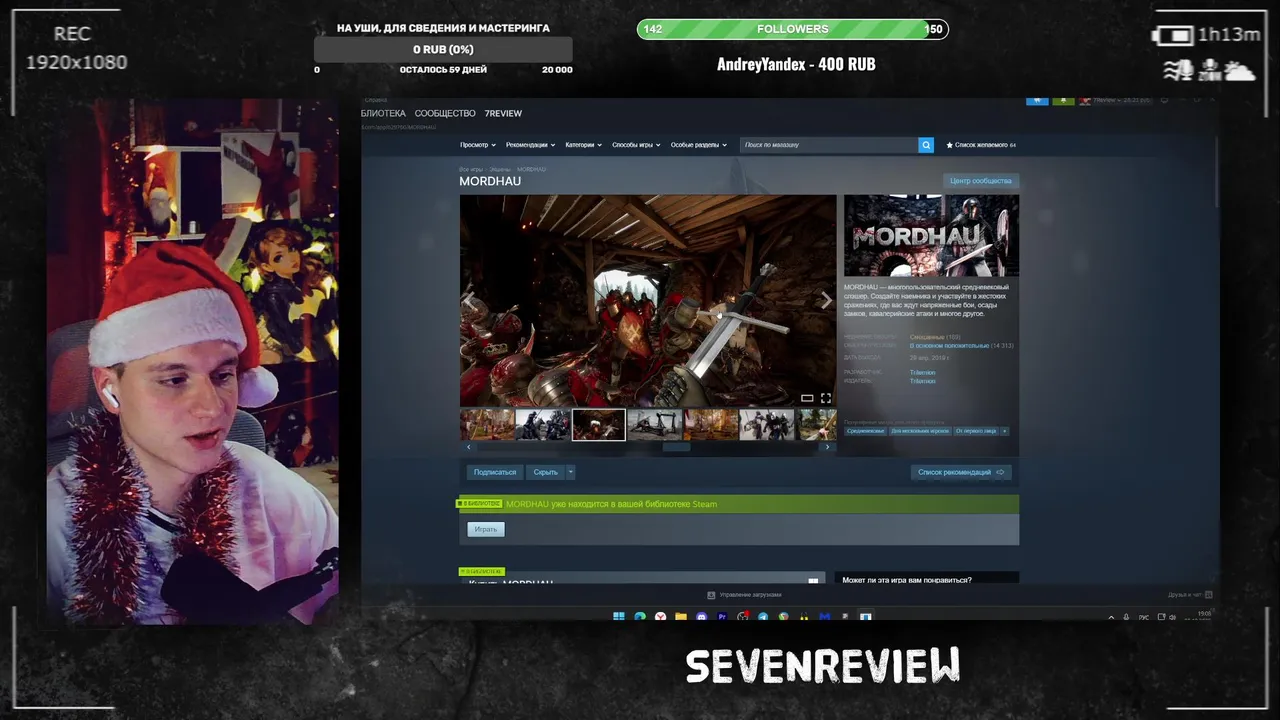Select the От первого лица tag
Viewport: 1280px width, 720px height.
pyautogui.click(x=976, y=431)
